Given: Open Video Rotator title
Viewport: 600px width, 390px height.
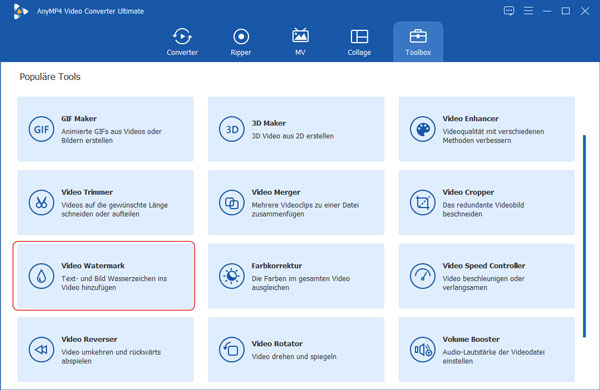Looking at the screenshot, I should 277,344.
